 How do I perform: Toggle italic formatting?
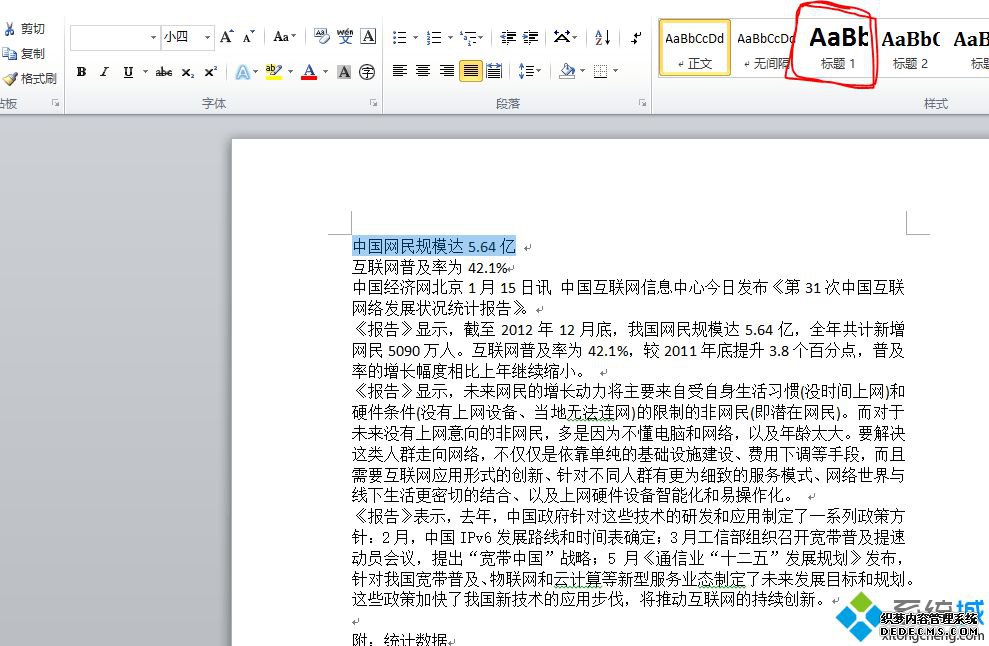coord(105,72)
